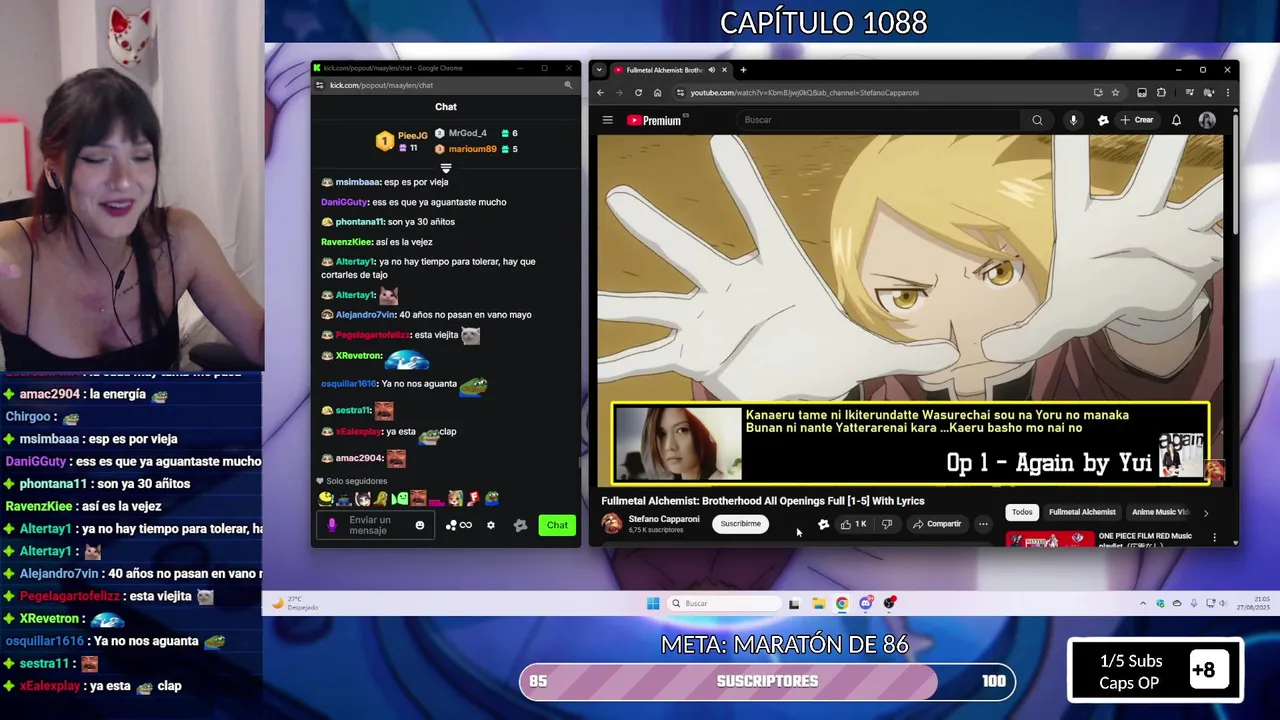Screen dimensions: 1280x720
Task: Click PieeJG top gifter entry
Action: 403,141
